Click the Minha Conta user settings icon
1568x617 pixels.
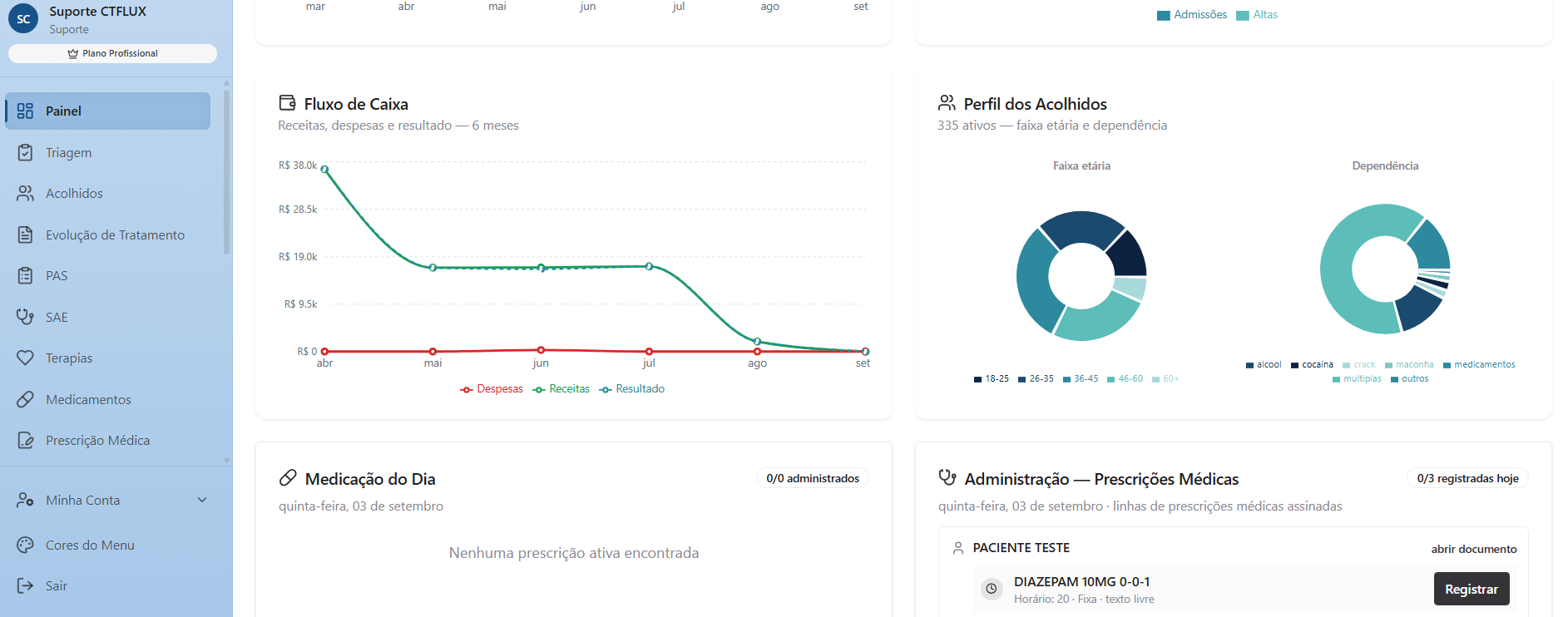pos(25,501)
